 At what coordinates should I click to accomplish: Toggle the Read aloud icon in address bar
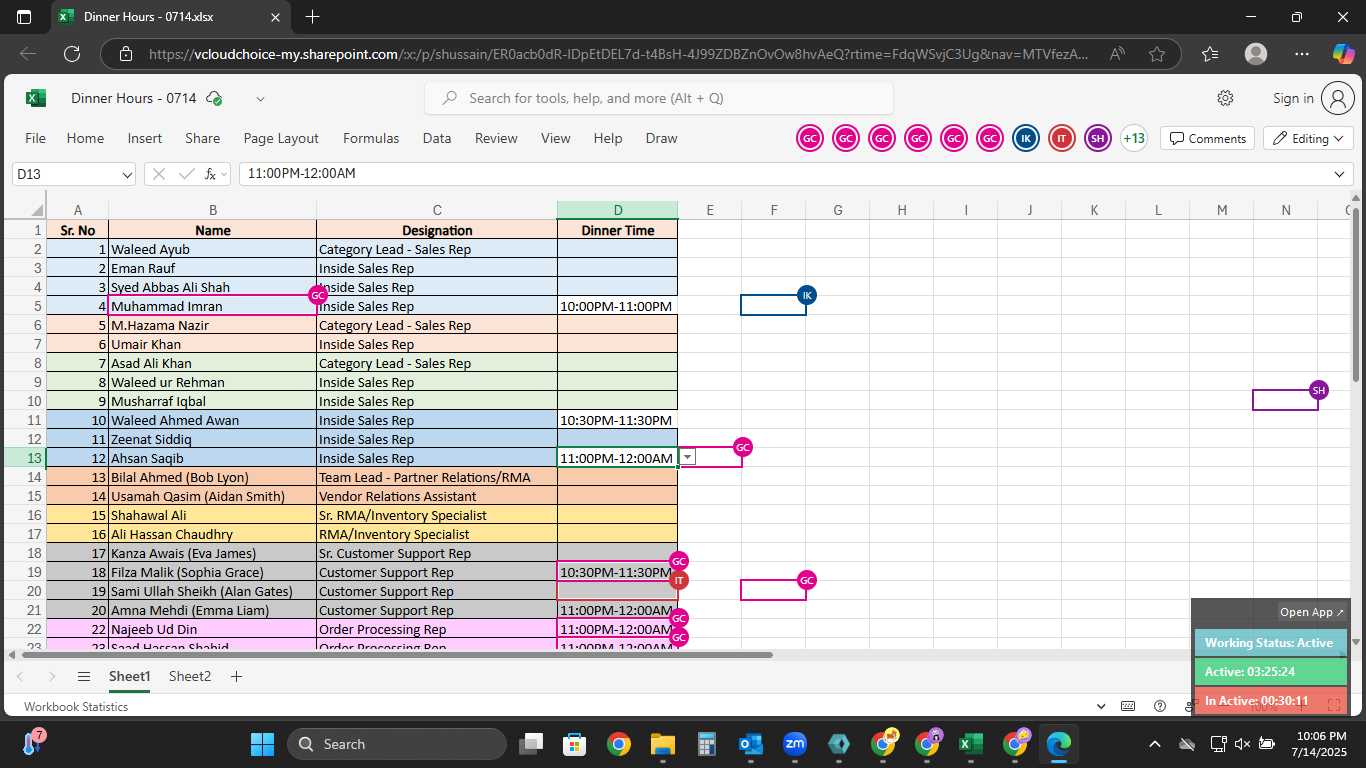(1117, 54)
